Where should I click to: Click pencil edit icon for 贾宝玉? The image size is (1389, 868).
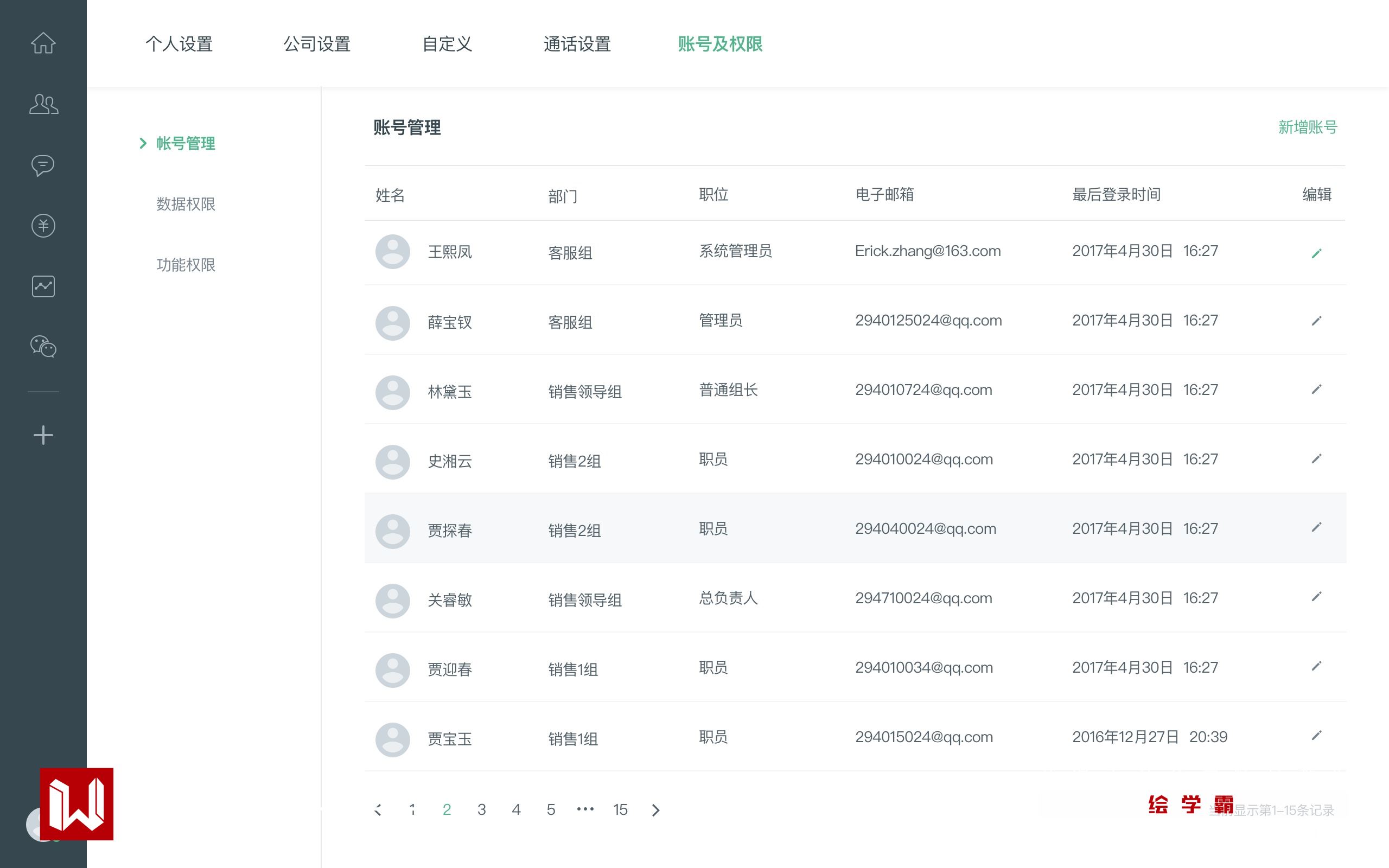point(1316,736)
